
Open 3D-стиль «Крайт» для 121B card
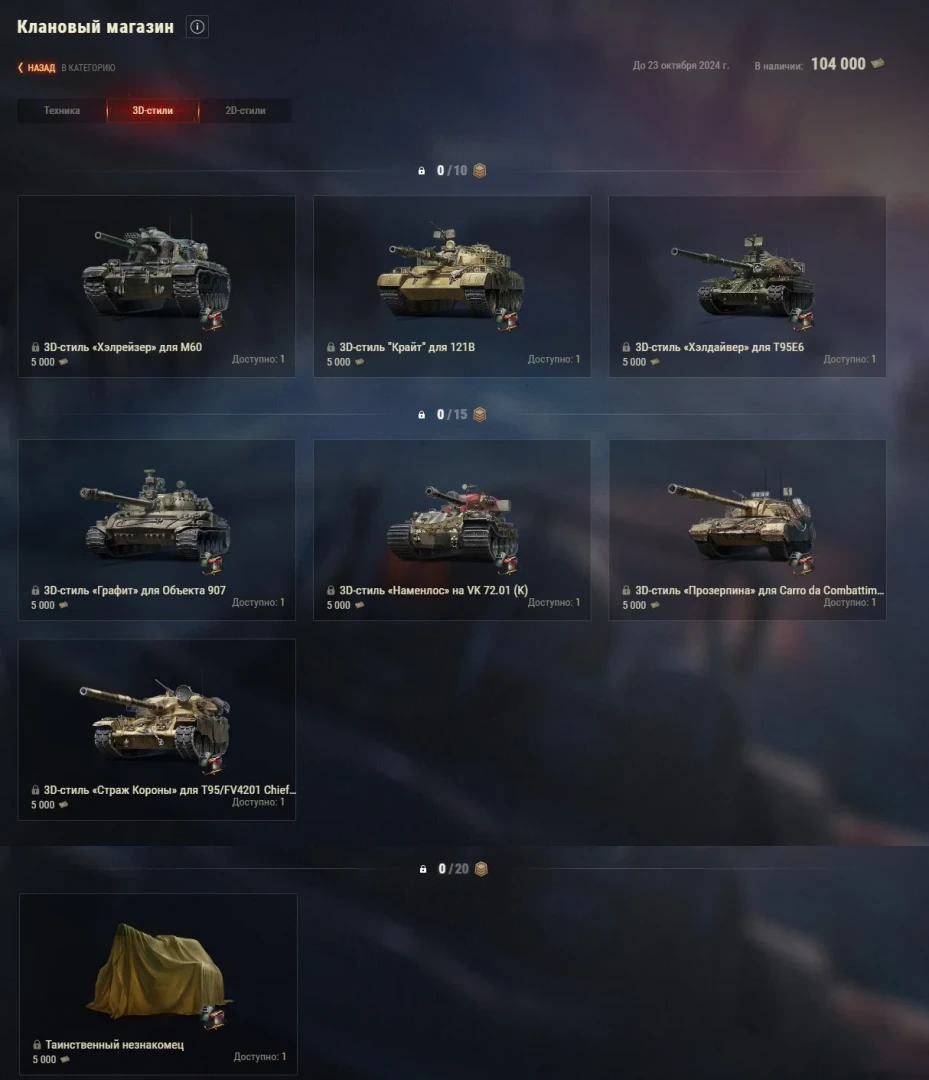[x=452, y=287]
